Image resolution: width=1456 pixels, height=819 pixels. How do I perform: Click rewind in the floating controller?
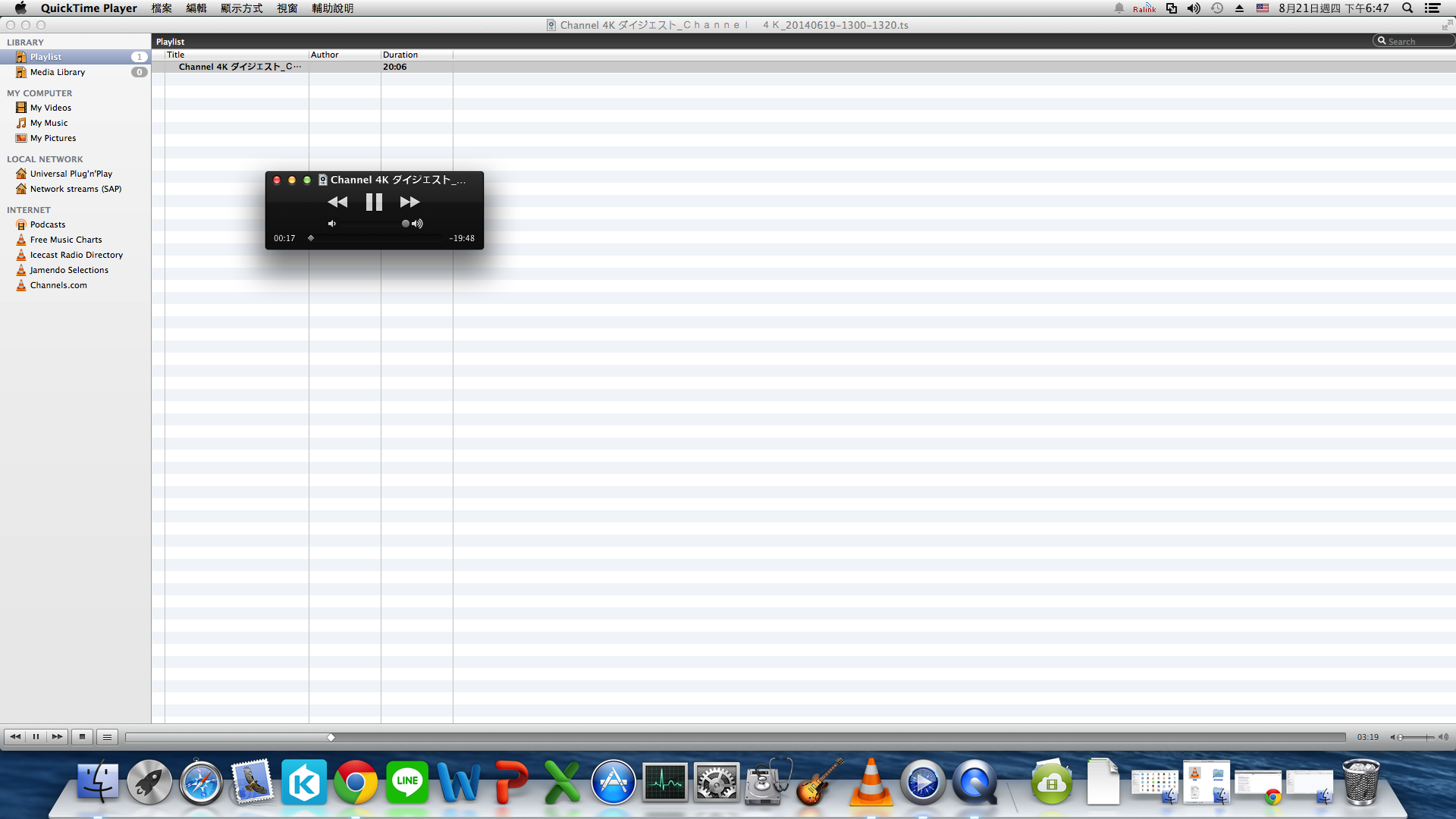[337, 202]
